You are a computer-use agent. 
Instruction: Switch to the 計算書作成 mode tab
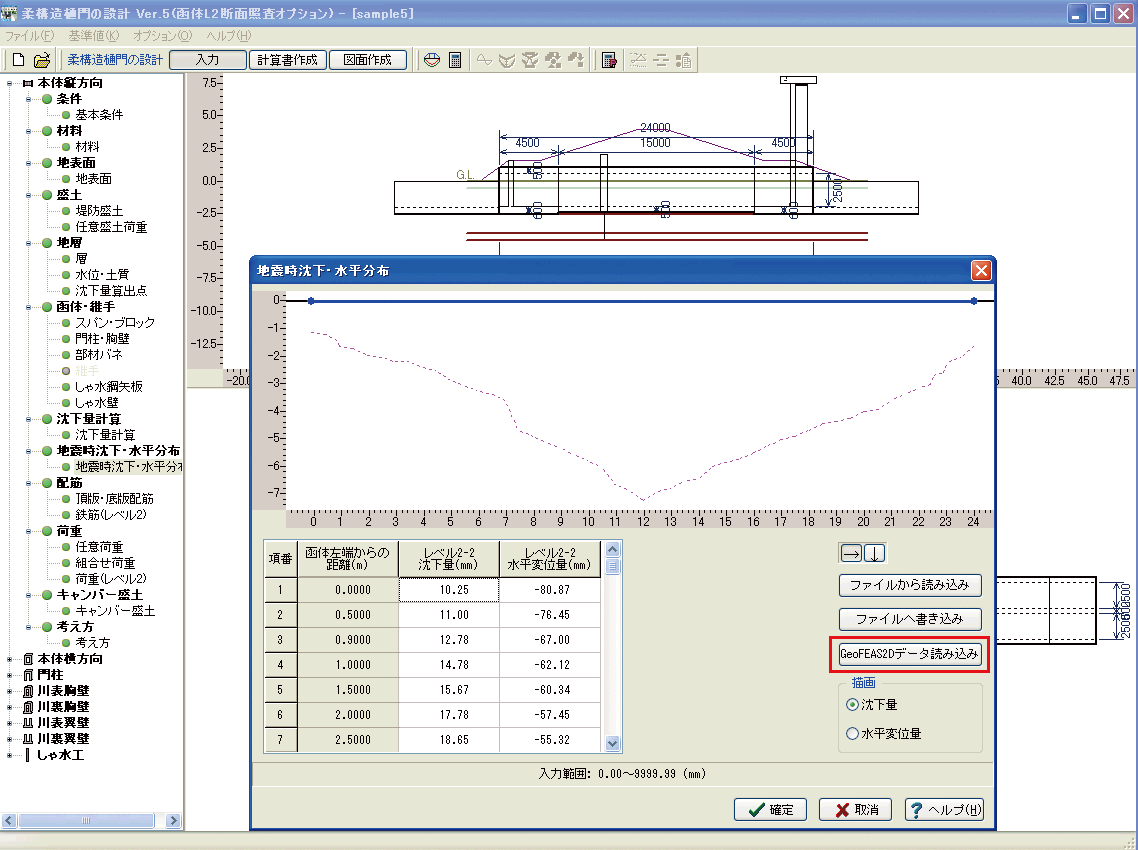coord(287,60)
